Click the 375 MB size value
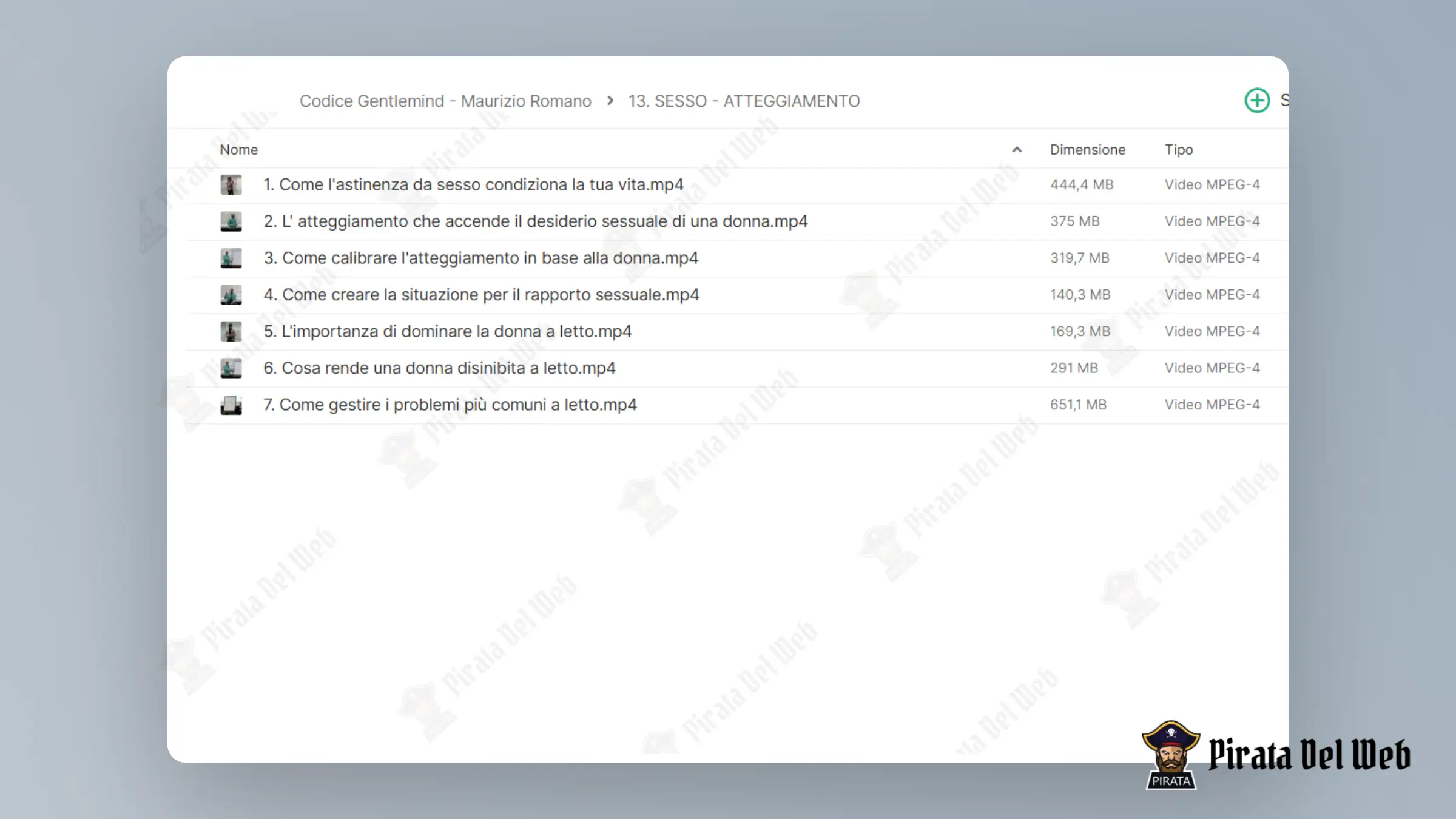 [1074, 221]
